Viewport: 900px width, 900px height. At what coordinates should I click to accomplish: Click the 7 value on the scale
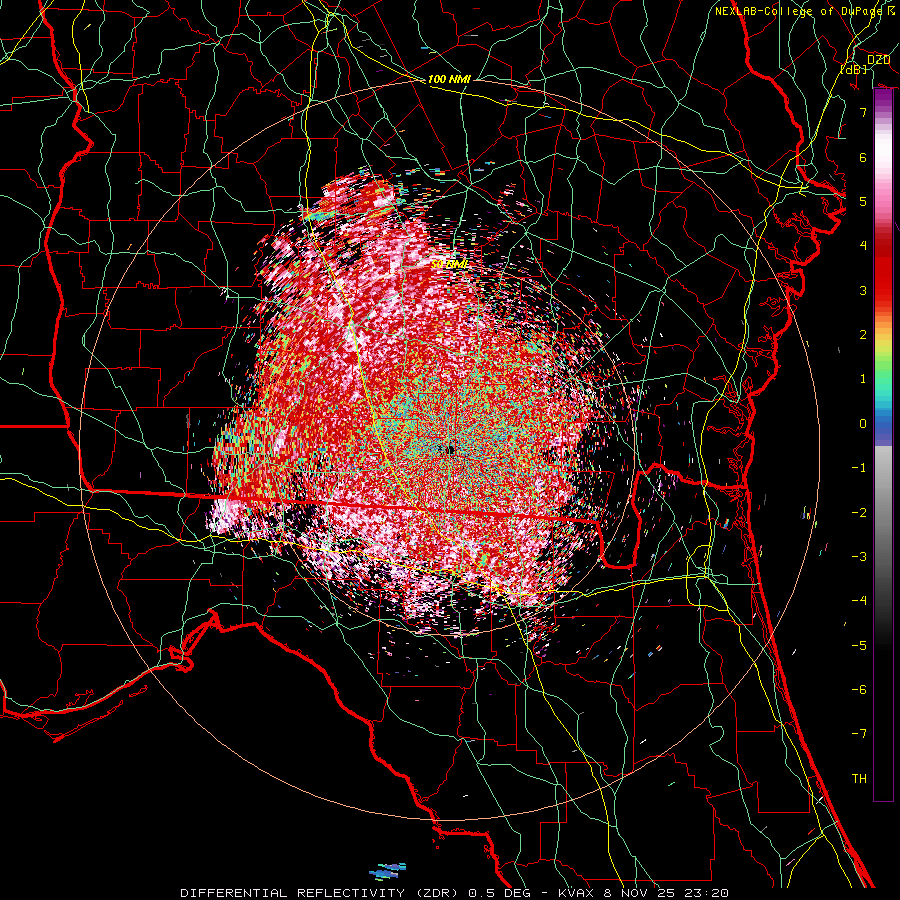coord(863,112)
